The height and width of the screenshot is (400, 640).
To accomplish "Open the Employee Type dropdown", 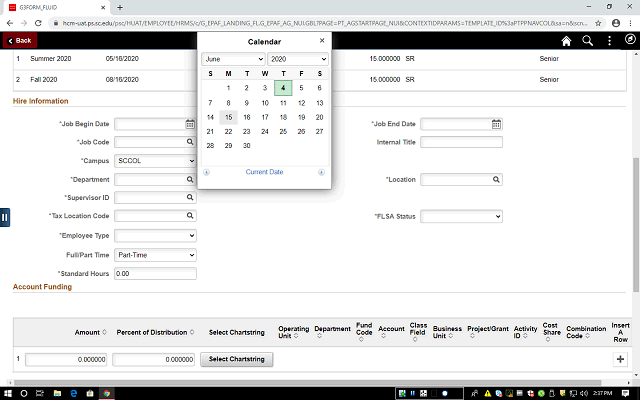I will point(155,236).
